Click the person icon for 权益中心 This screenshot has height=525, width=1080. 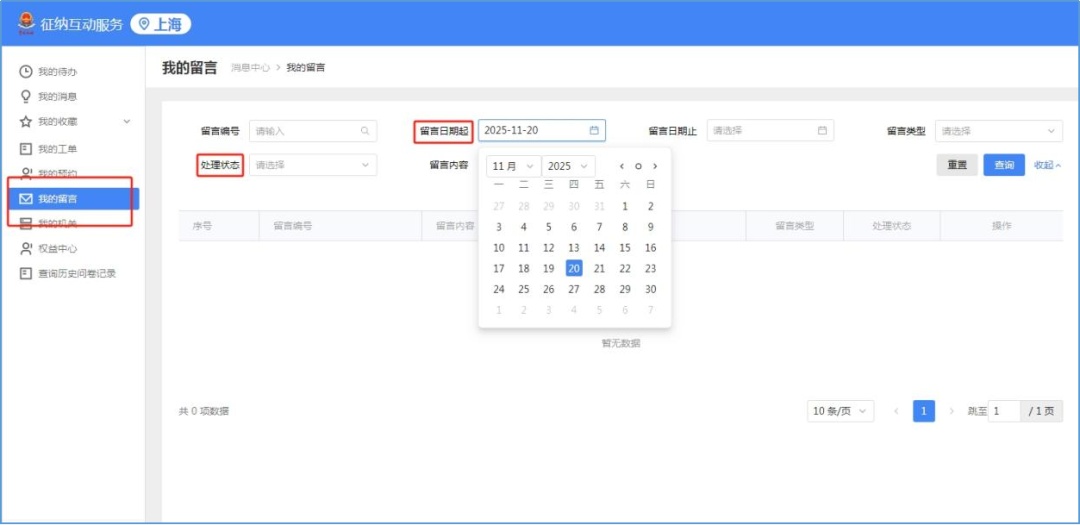point(26,249)
